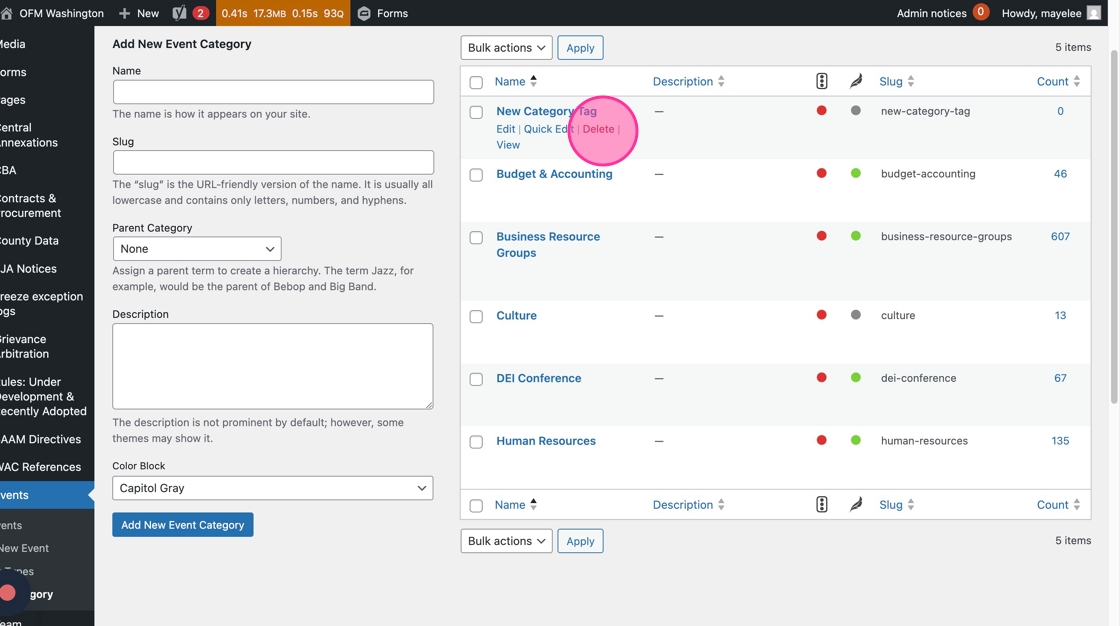Tick the Budget & Accounting checkbox
Viewport: 1120px width, 626px height.
tap(476, 175)
